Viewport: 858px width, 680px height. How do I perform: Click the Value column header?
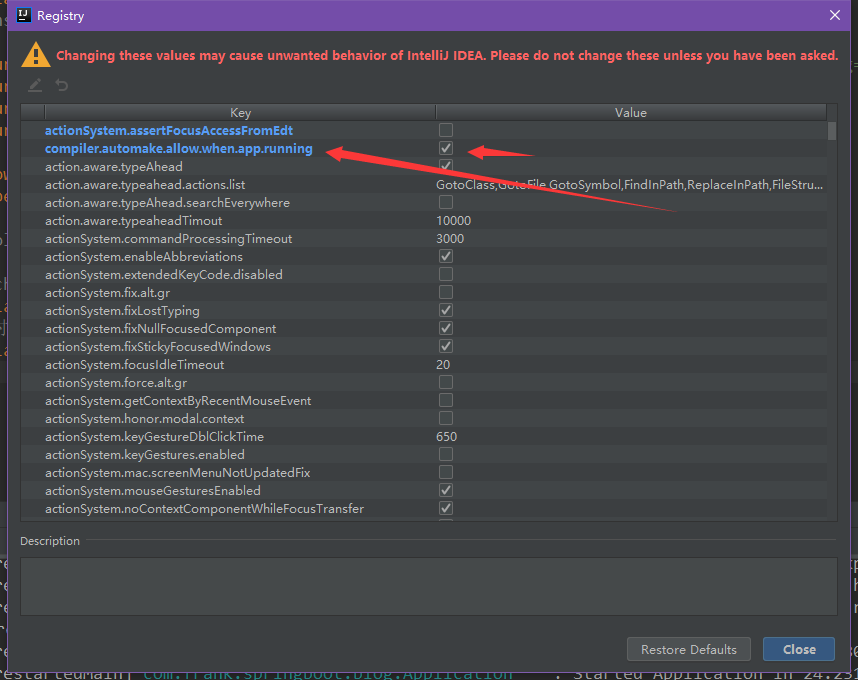(x=631, y=113)
